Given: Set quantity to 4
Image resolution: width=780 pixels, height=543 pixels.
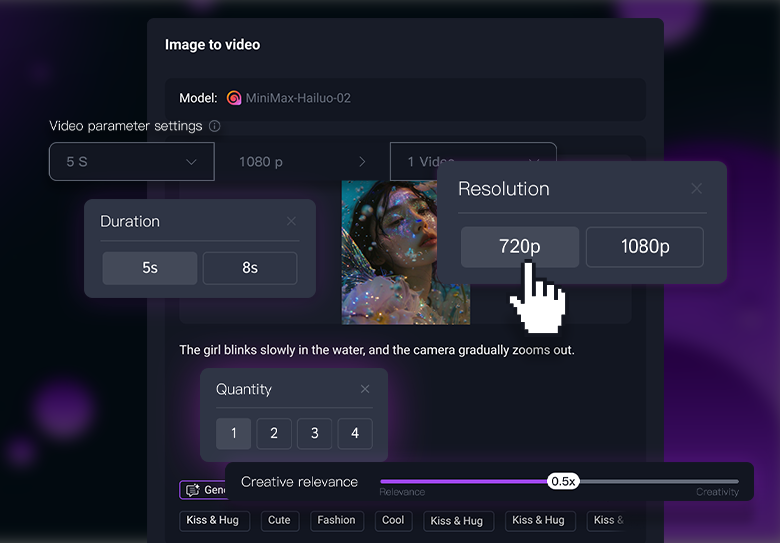Looking at the screenshot, I should tap(355, 433).
